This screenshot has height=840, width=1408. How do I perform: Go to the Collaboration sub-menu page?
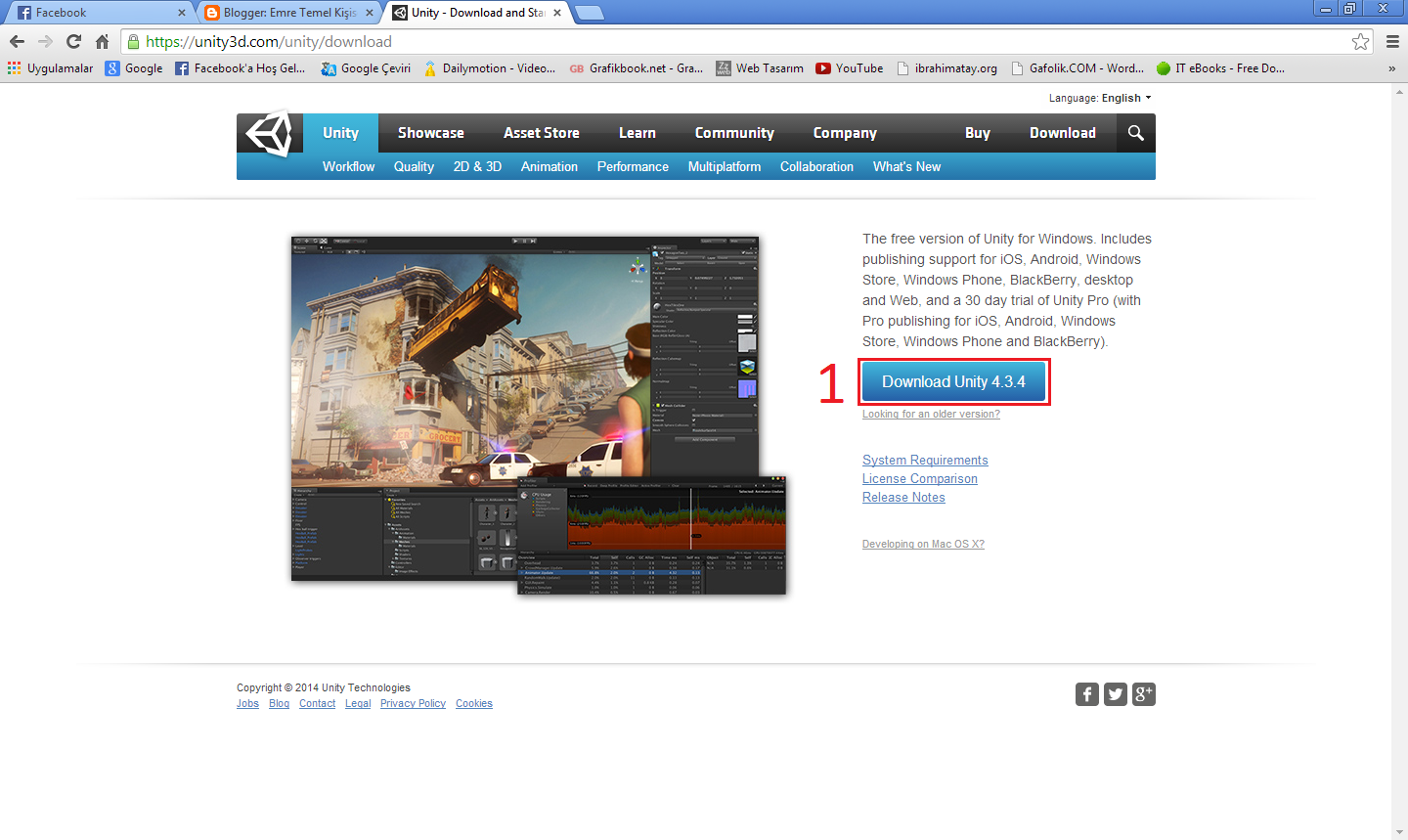click(x=816, y=166)
